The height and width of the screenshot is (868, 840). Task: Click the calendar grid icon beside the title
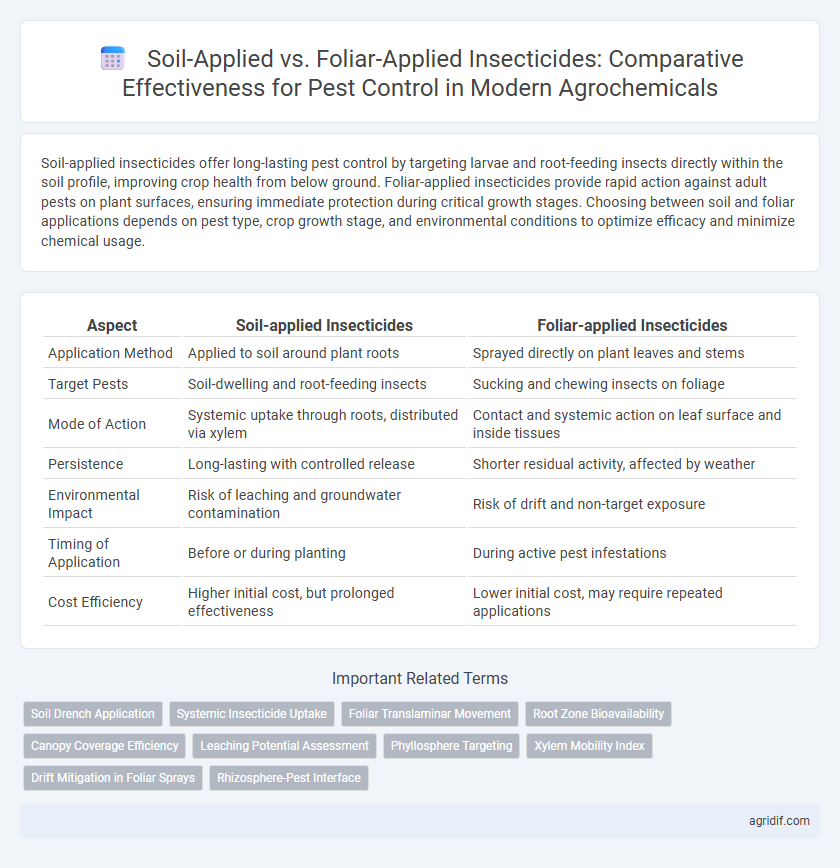(112, 59)
